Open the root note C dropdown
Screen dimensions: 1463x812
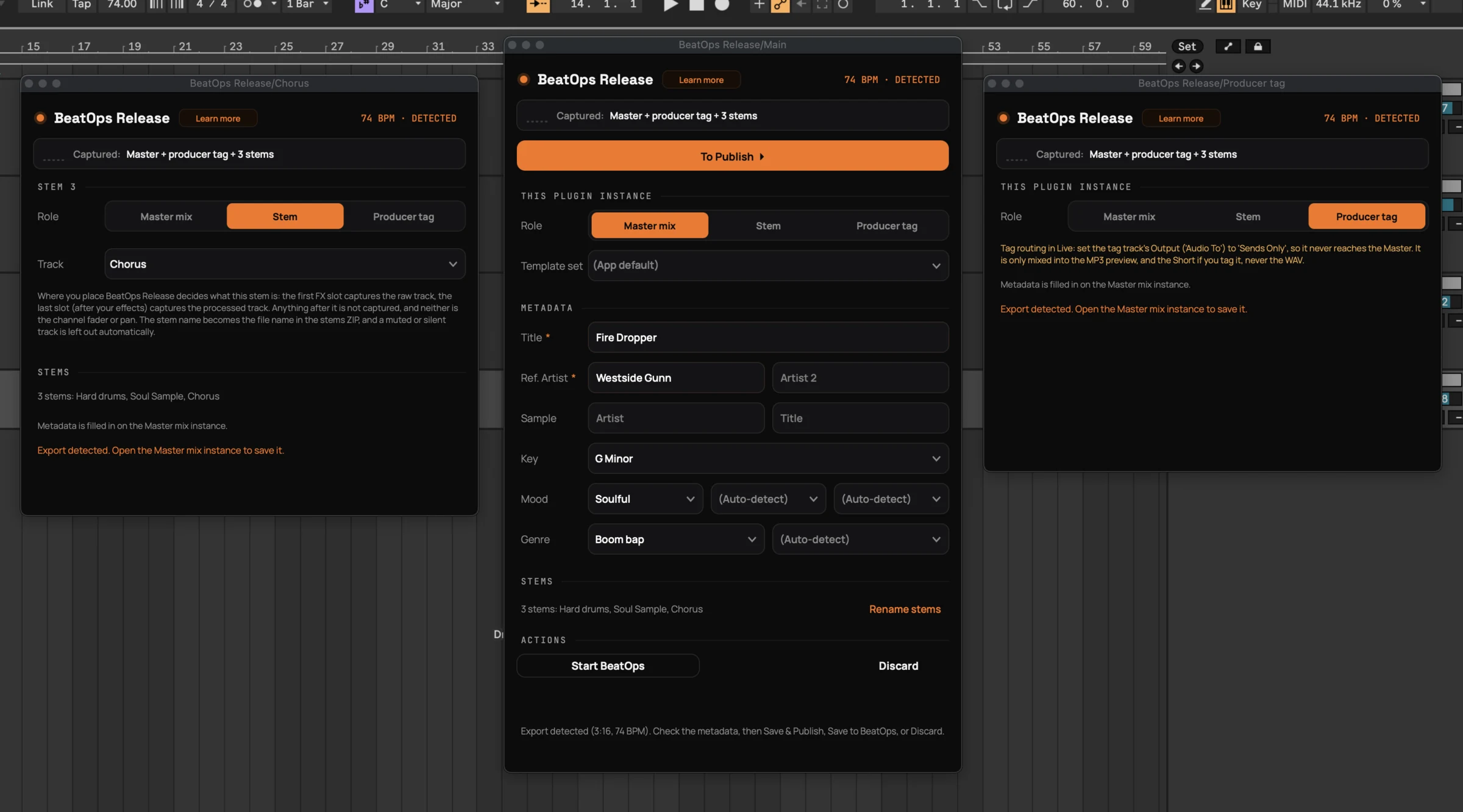click(400, 5)
